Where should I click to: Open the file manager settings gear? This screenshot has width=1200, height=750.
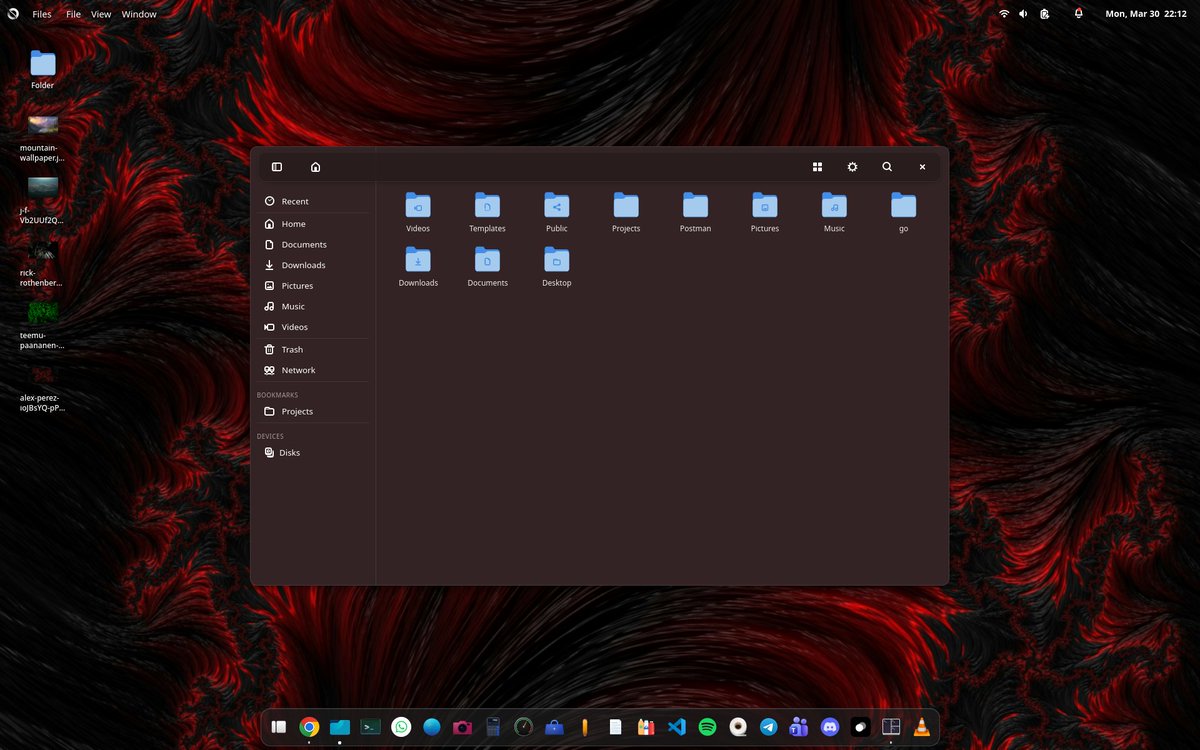point(851,166)
